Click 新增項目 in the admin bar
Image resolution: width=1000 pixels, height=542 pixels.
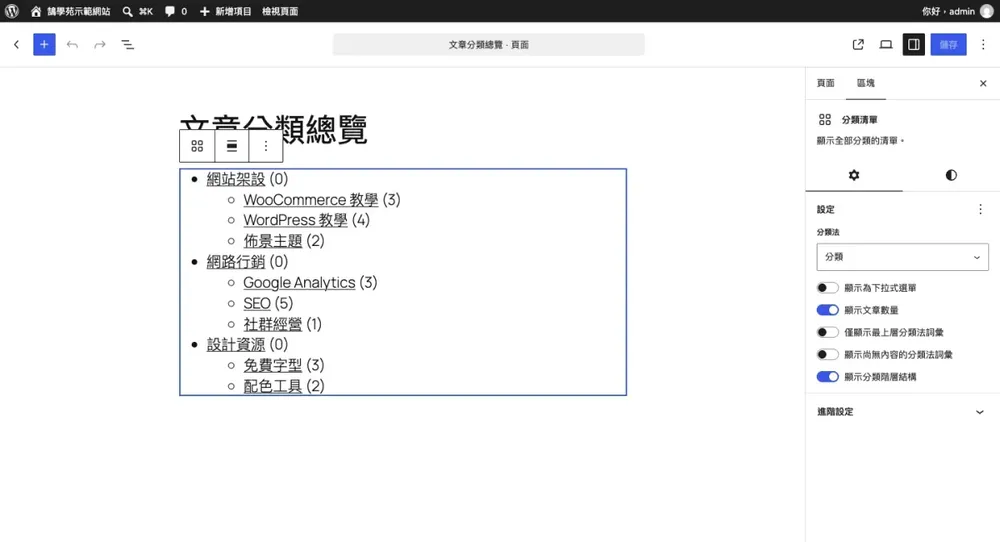226,11
